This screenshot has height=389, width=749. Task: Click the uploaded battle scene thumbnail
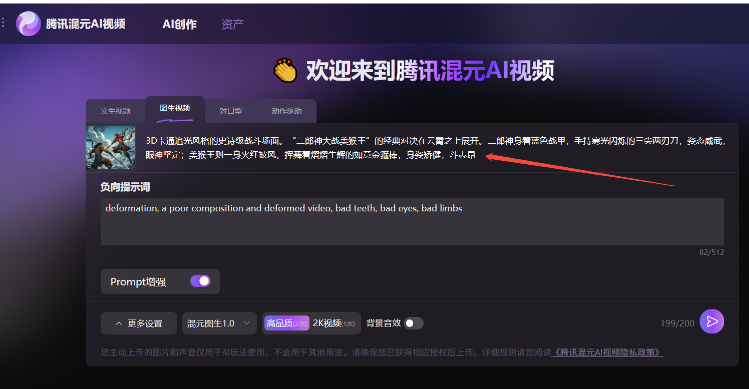click(110, 148)
